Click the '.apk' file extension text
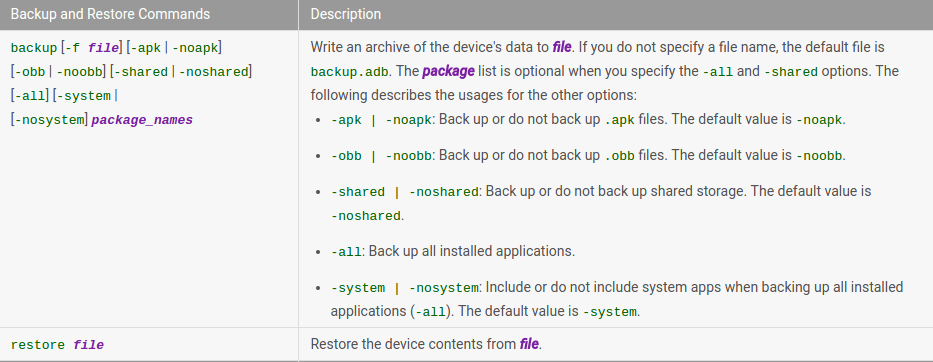This screenshot has height=362, width=933. 619,120
